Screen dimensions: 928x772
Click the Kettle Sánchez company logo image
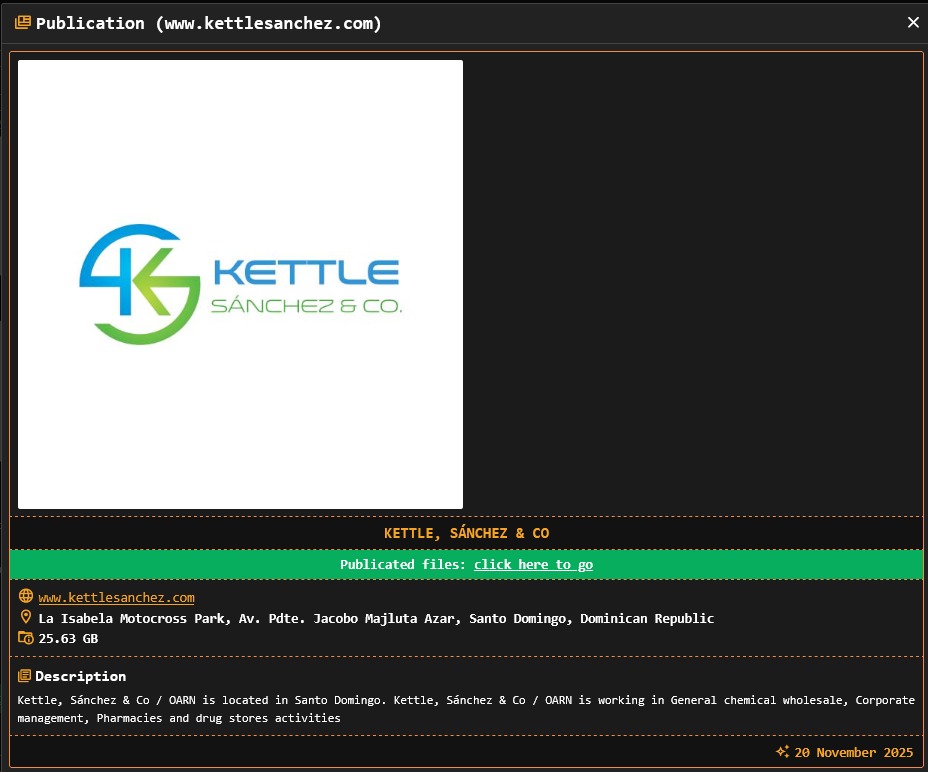[240, 283]
